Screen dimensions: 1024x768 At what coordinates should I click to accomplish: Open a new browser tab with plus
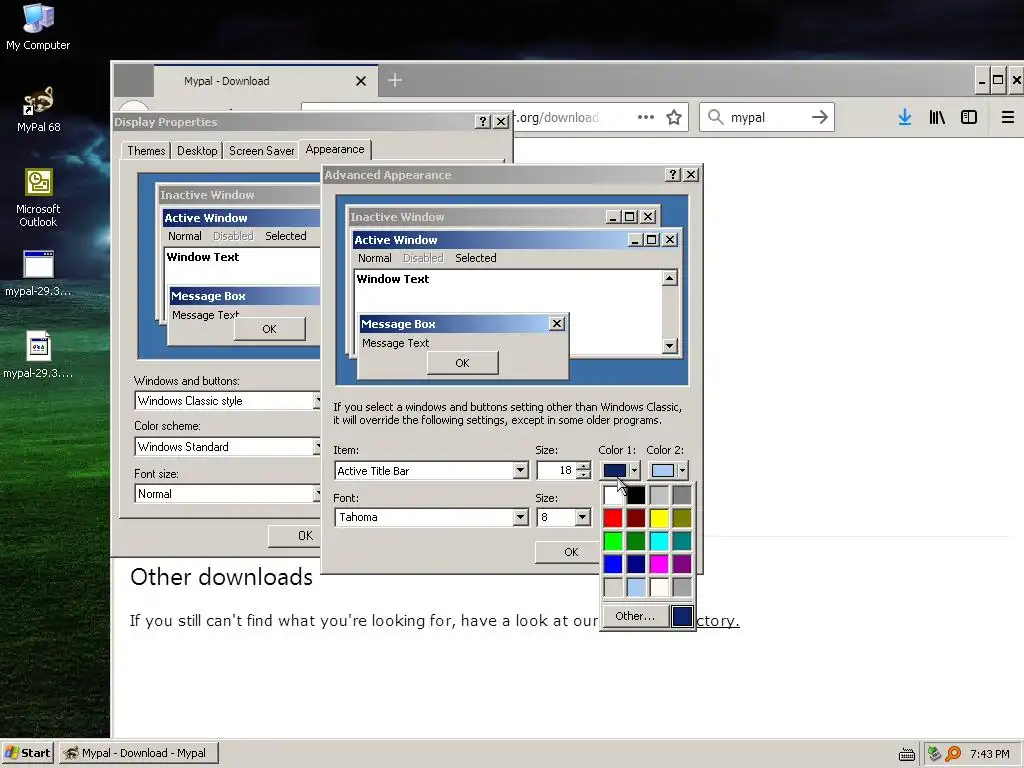click(394, 80)
